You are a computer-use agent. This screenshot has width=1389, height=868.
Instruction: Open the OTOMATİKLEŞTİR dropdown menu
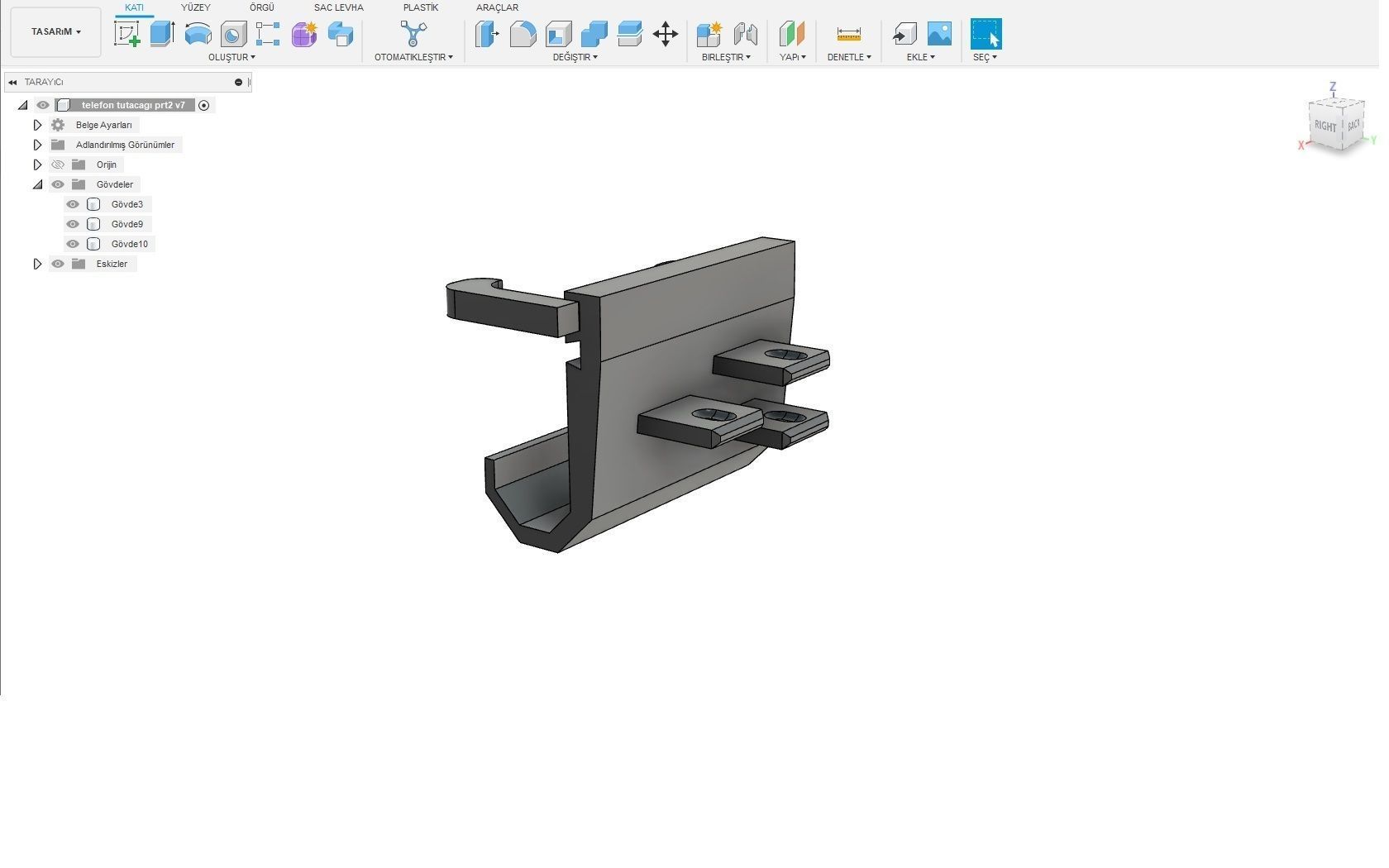tap(413, 57)
